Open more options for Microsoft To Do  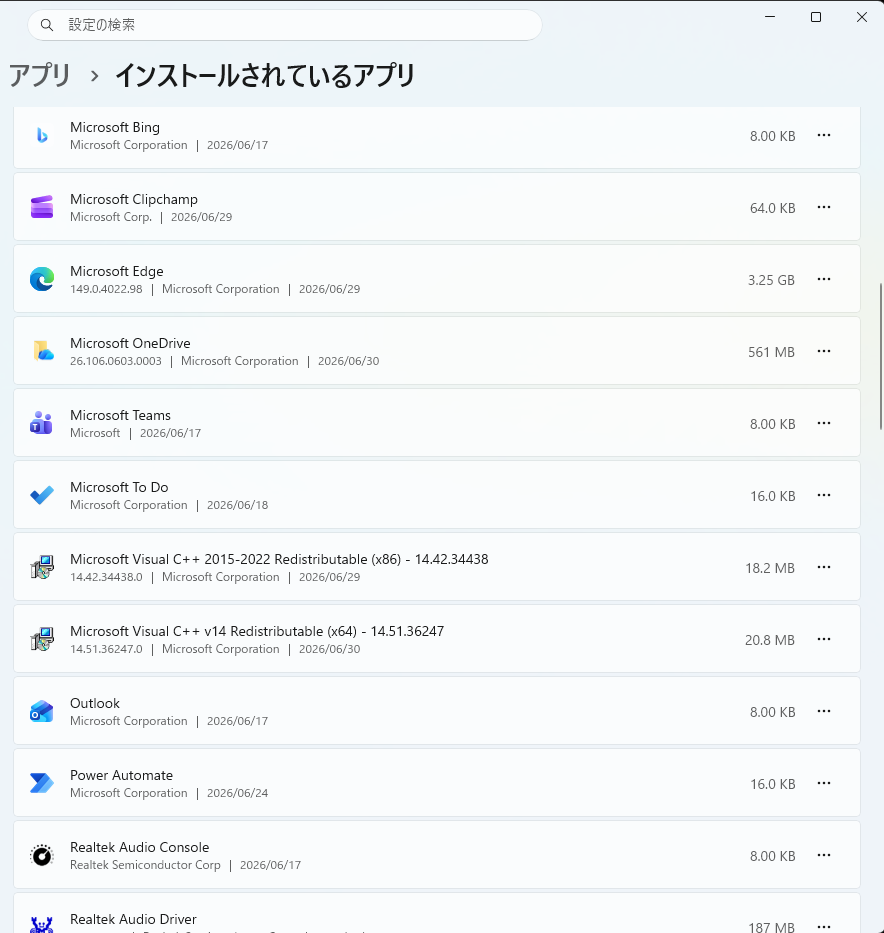pyautogui.click(x=824, y=495)
